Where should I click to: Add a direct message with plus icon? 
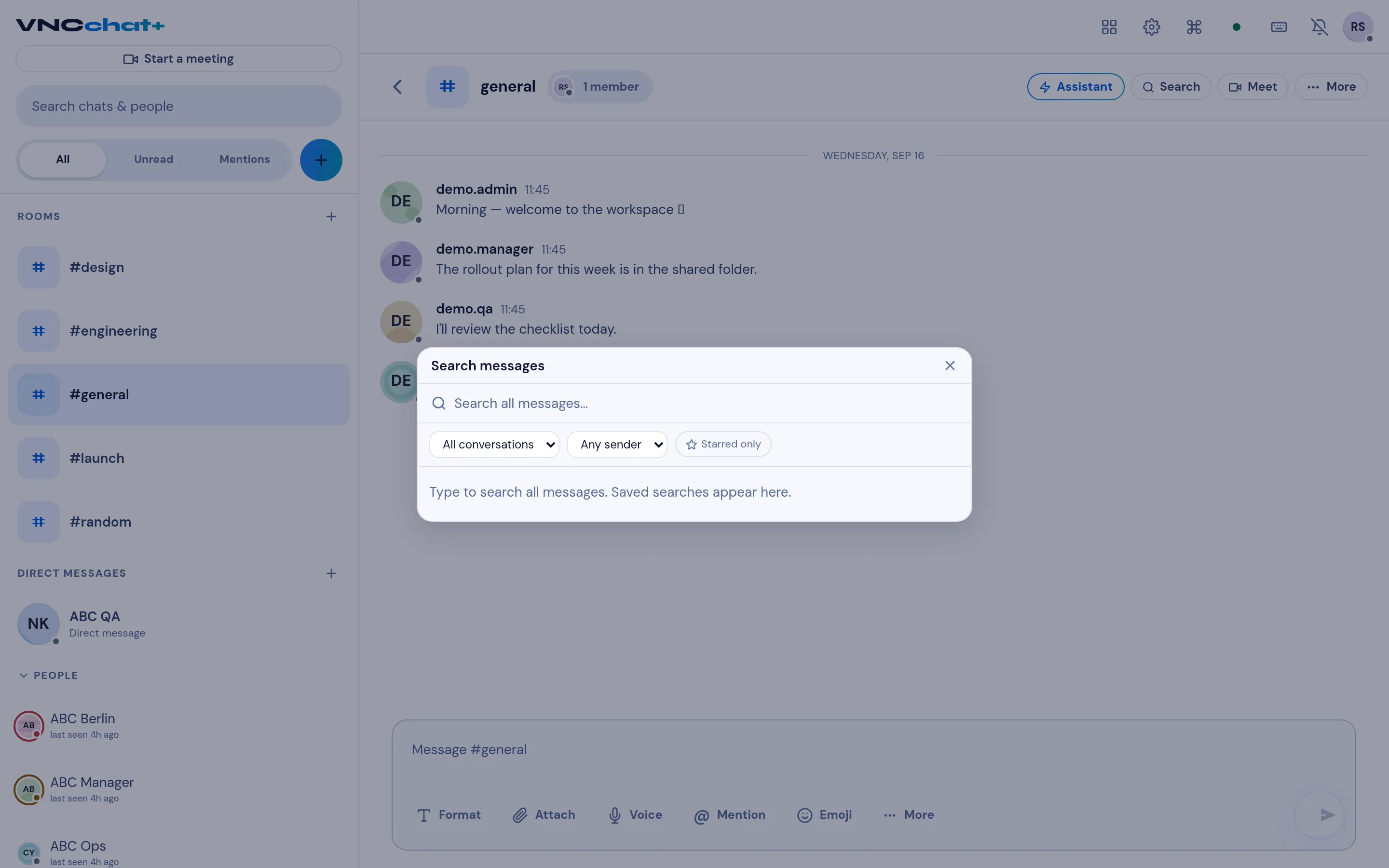coord(331,573)
